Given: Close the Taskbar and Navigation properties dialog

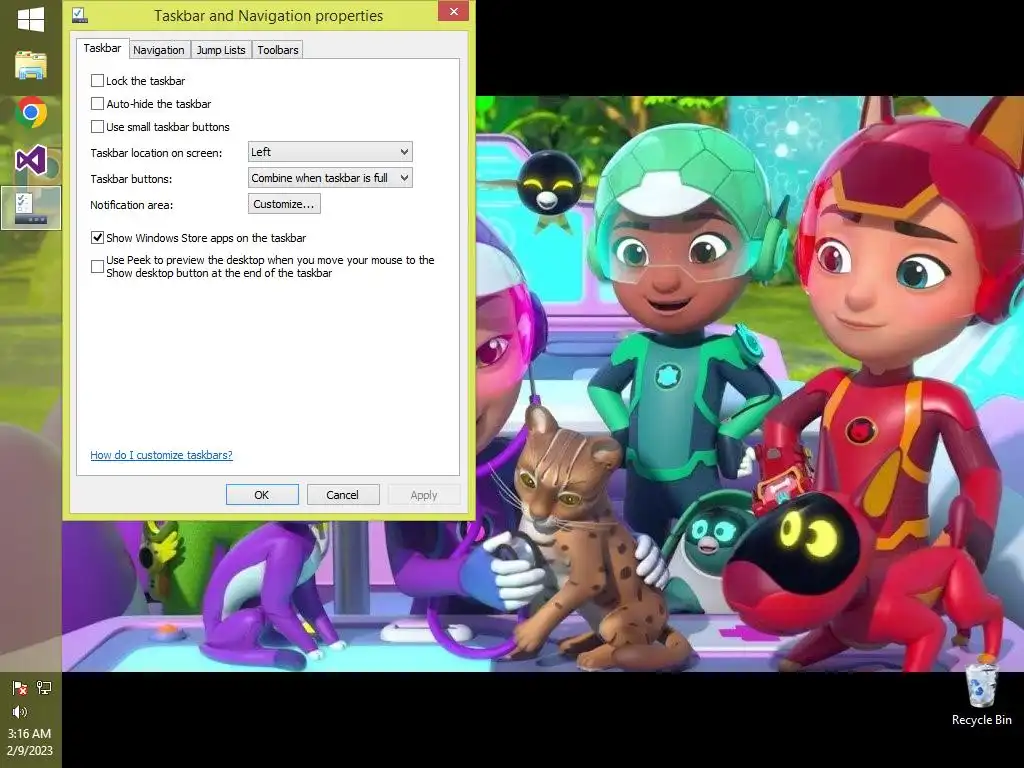Looking at the screenshot, I should tap(453, 11).
